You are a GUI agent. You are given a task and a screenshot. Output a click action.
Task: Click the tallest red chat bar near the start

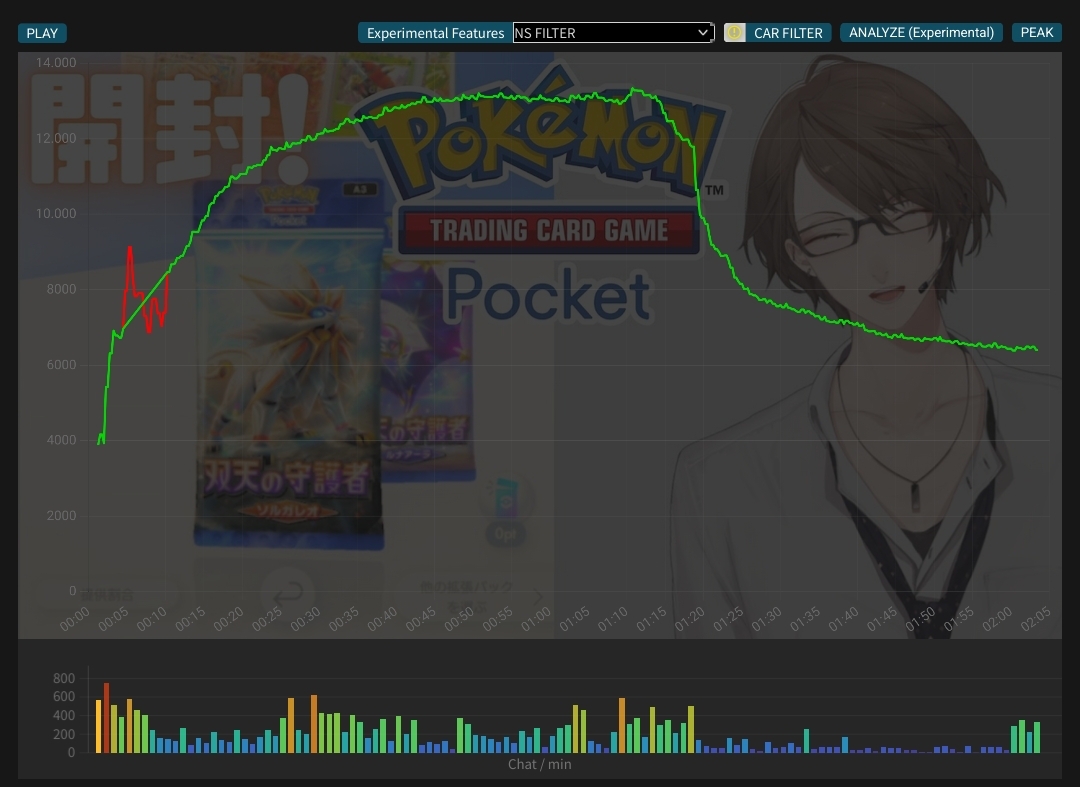[106, 717]
